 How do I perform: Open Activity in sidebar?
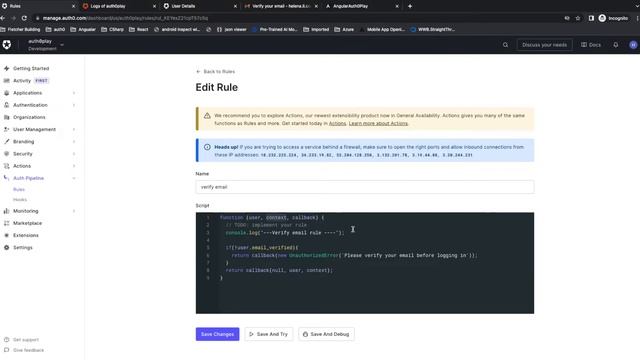(22, 80)
